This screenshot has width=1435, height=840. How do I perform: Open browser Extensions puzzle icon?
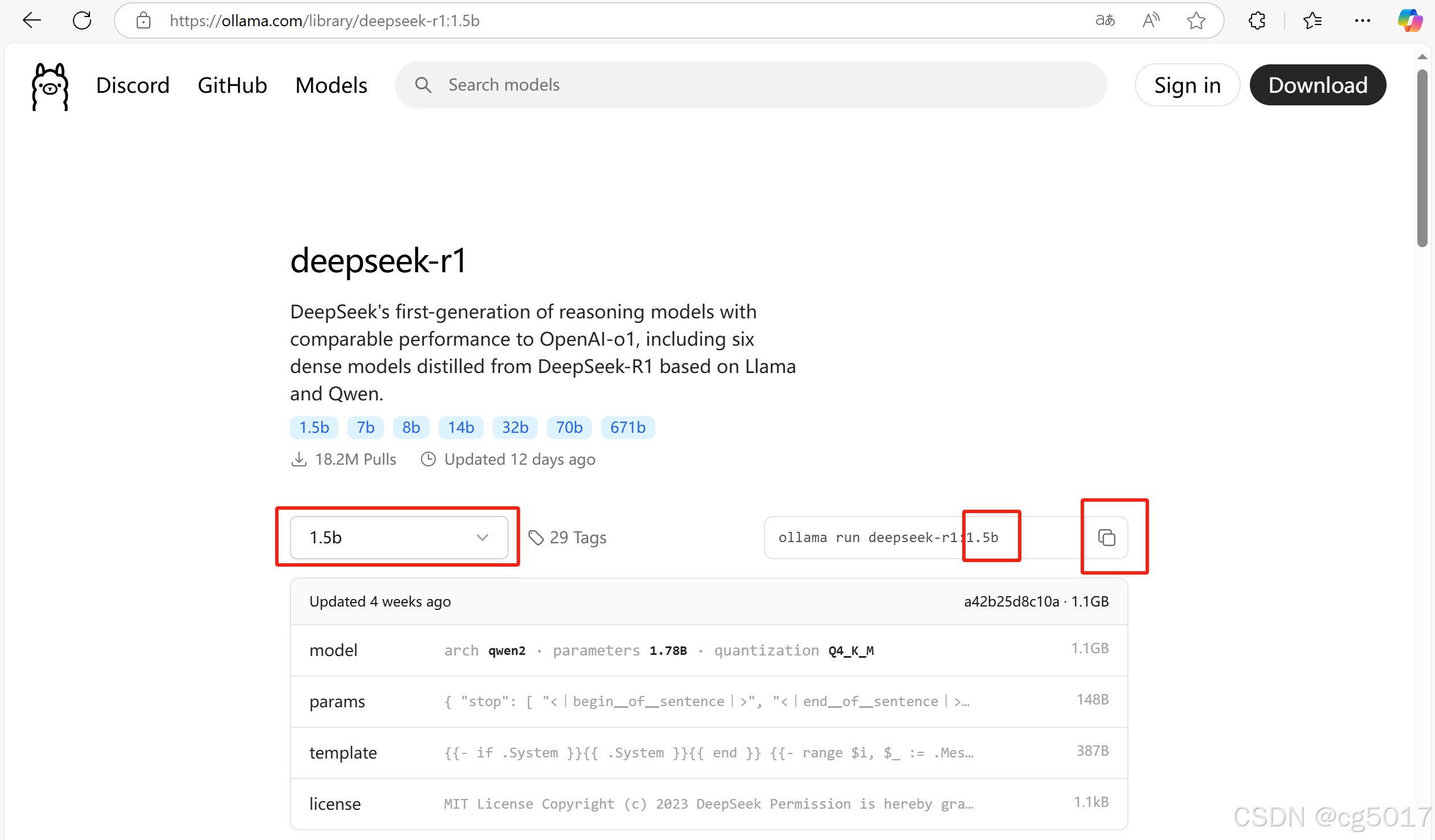(x=1257, y=21)
